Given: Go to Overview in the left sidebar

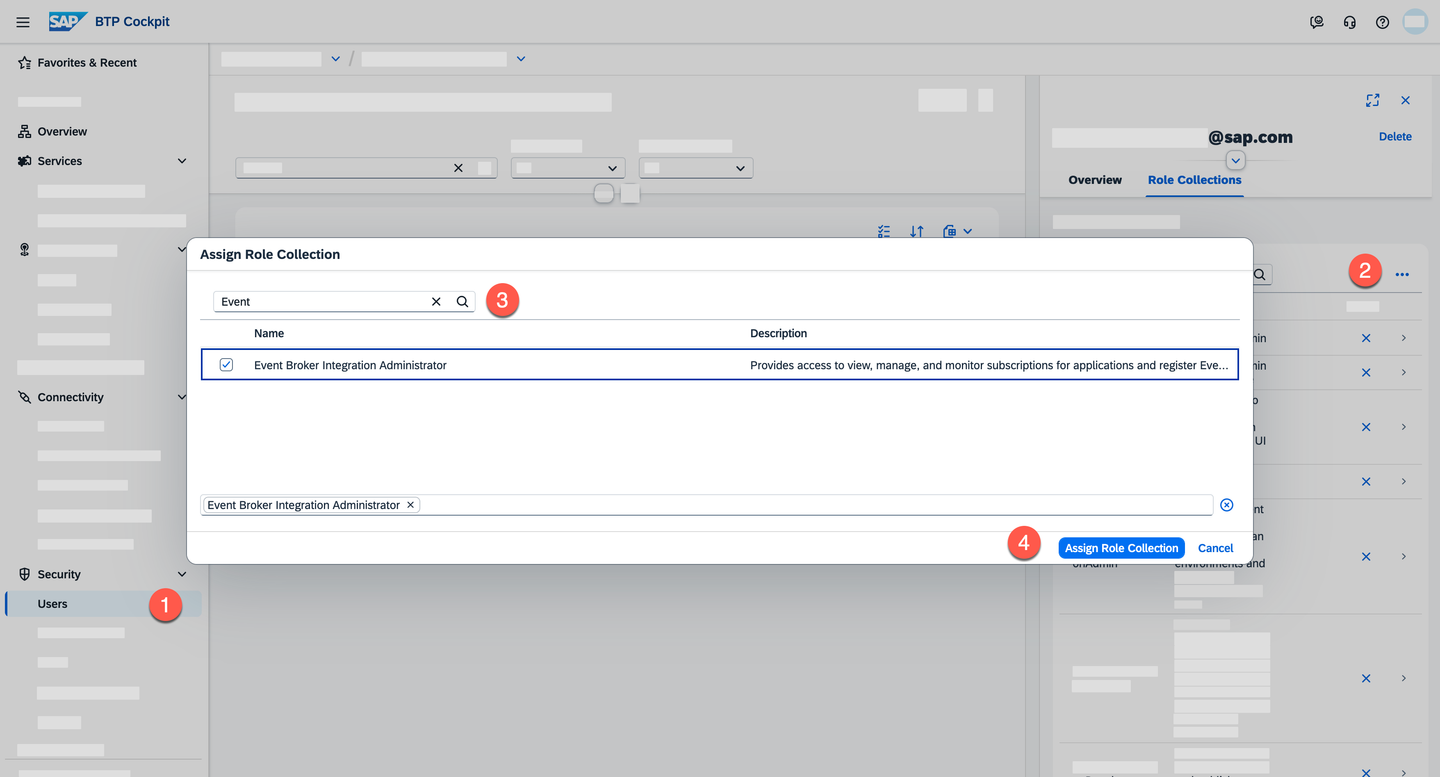Looking at the screenshot, I should (x=62, y=132).
